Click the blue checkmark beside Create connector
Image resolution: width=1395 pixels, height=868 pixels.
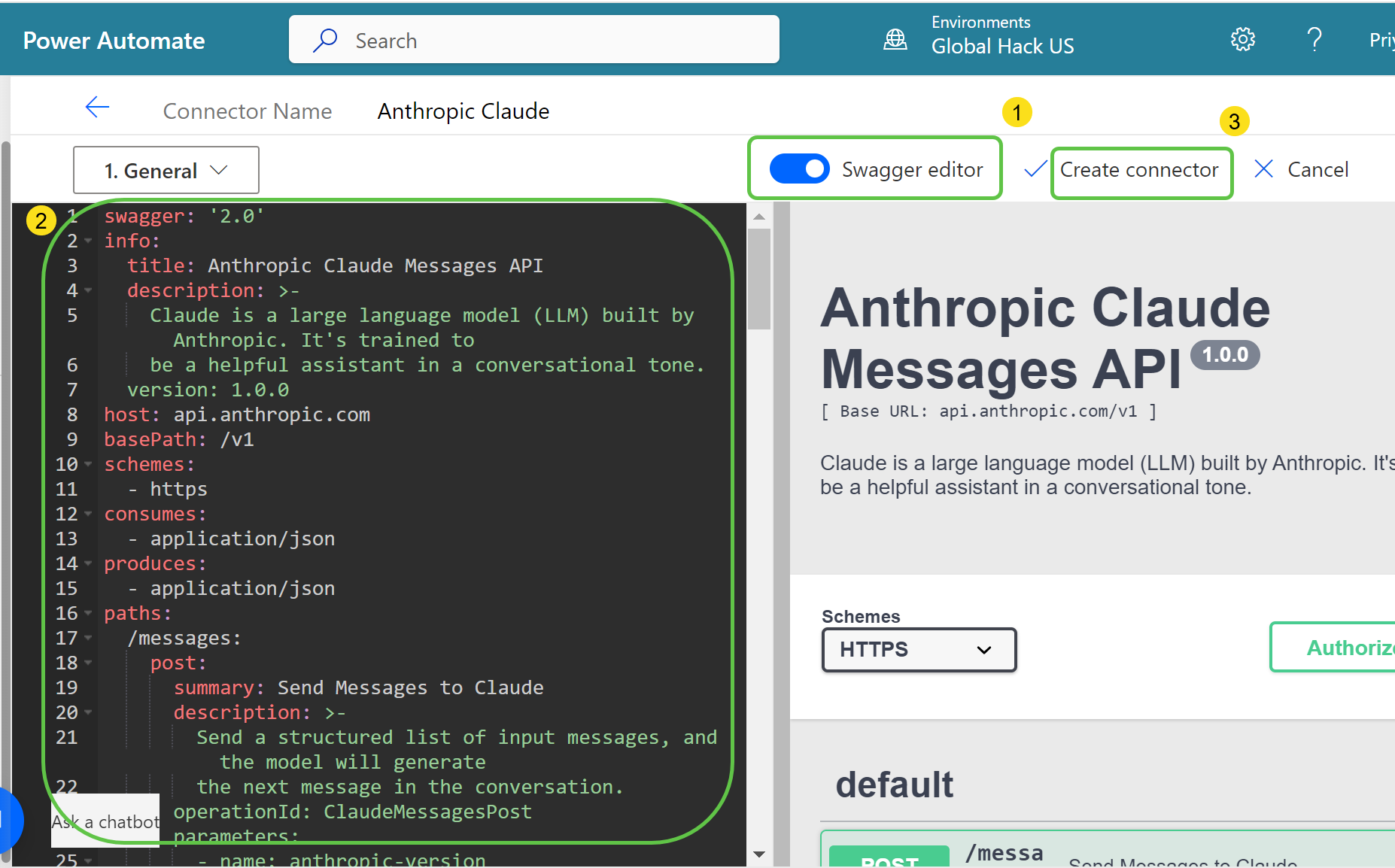[x=1035, y=169]
